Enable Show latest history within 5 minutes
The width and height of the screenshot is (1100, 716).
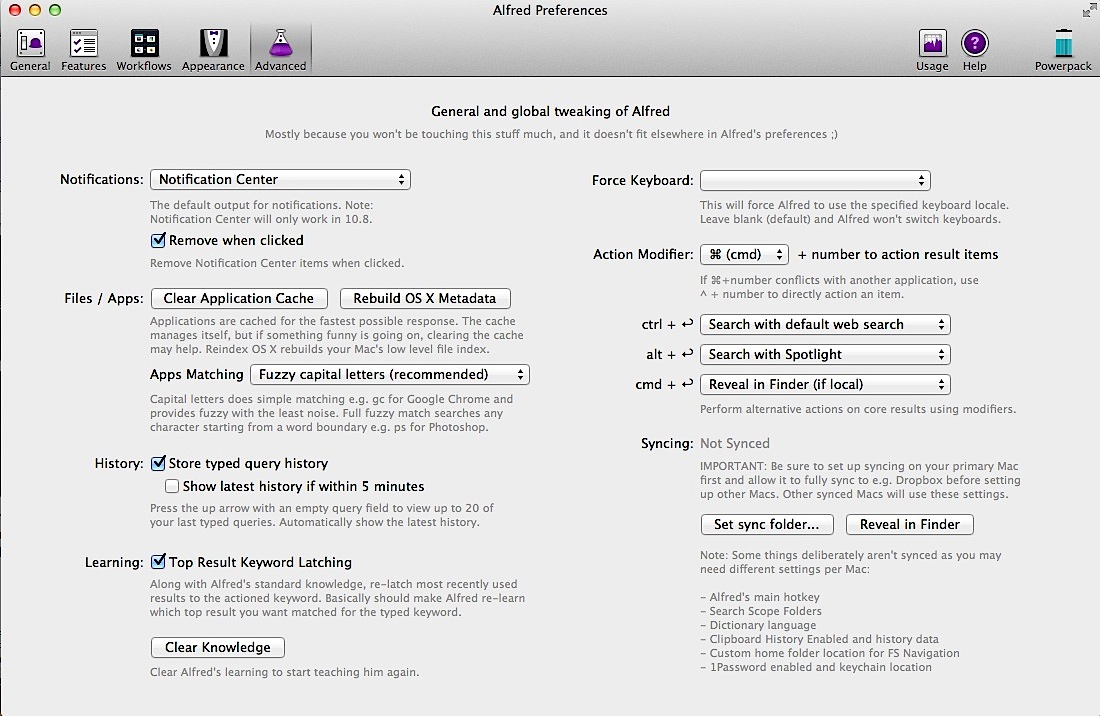[173, 487]
